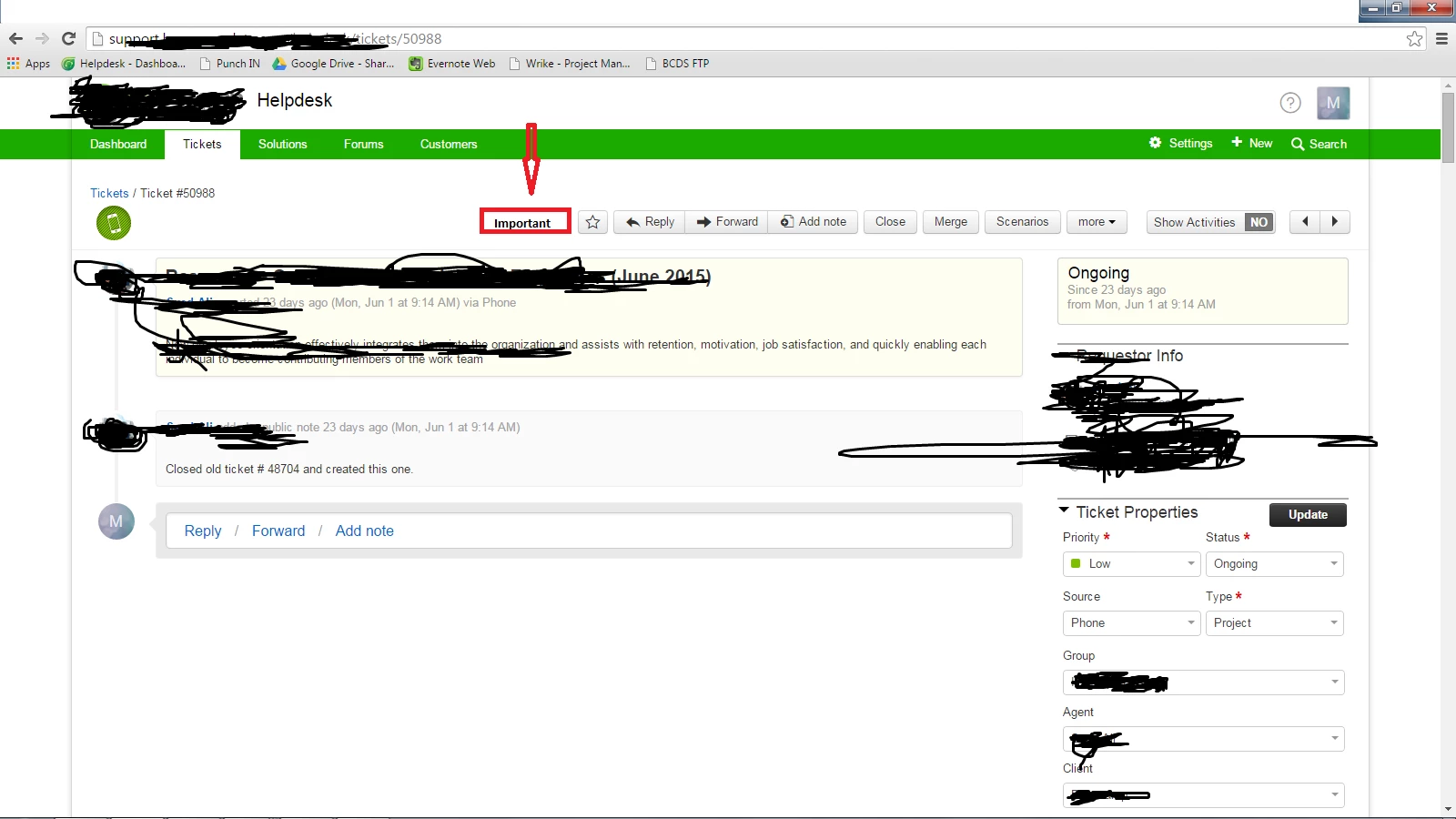The image size is (1456, 819).
Task: Click the Reply link in reply box
Action: point(203,531)
